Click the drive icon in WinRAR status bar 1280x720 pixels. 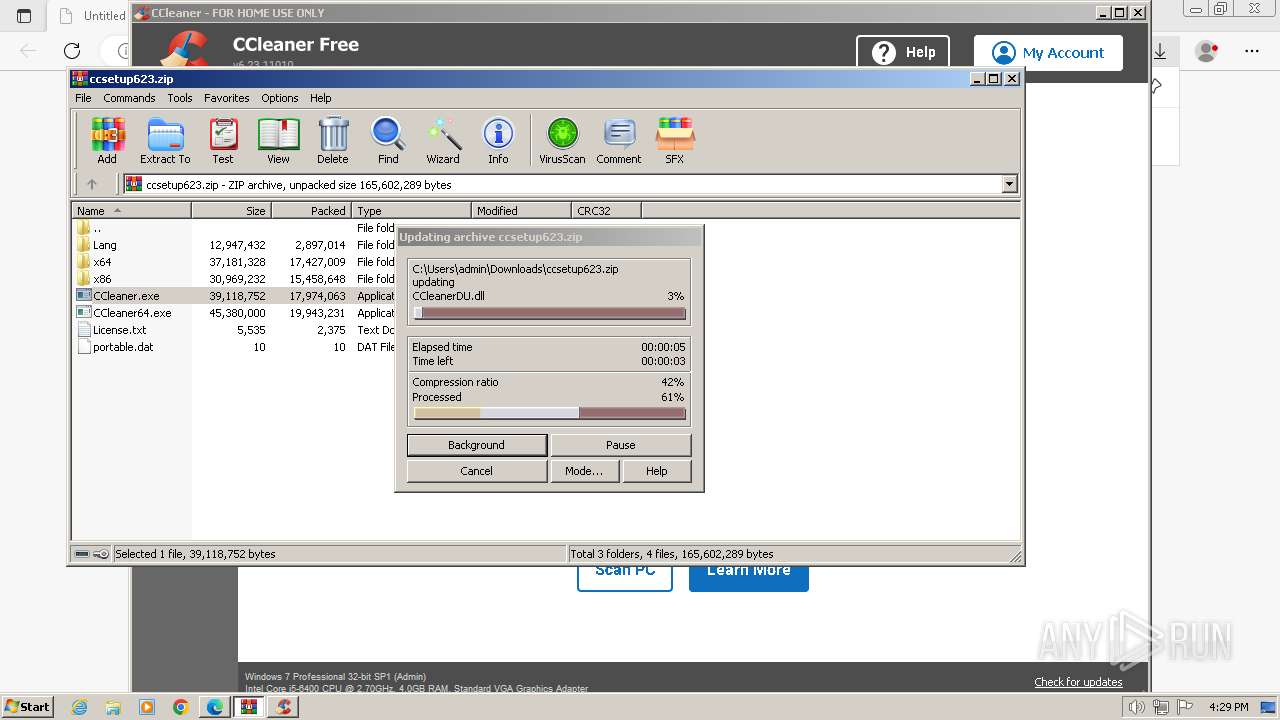[82, 554]
